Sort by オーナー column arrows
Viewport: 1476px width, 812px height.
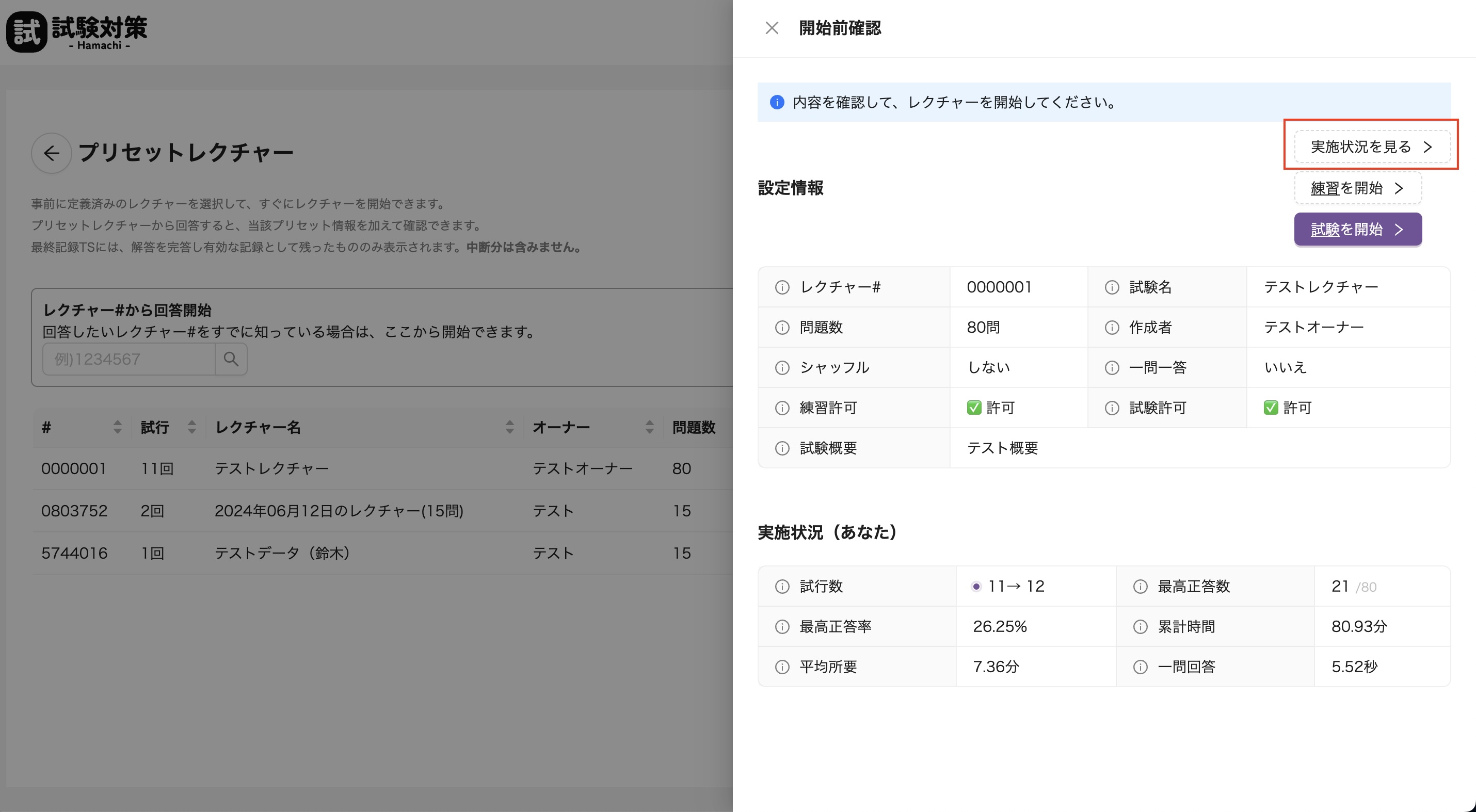(649, 427)
